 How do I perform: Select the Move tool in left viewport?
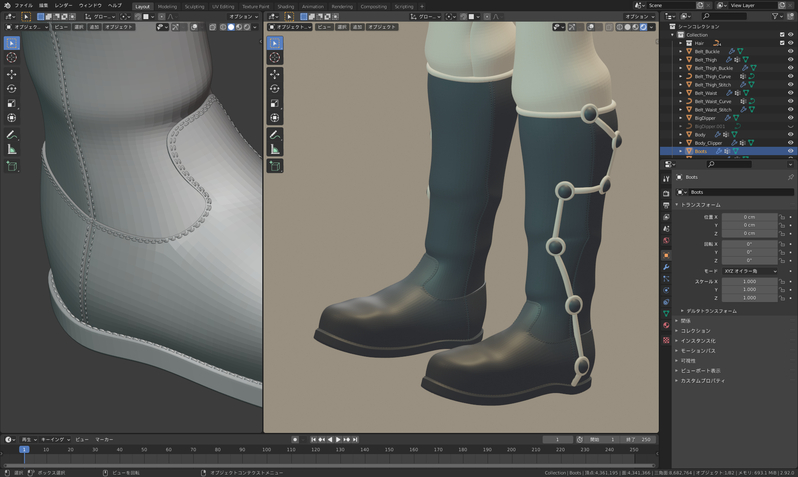coord(12,74)
